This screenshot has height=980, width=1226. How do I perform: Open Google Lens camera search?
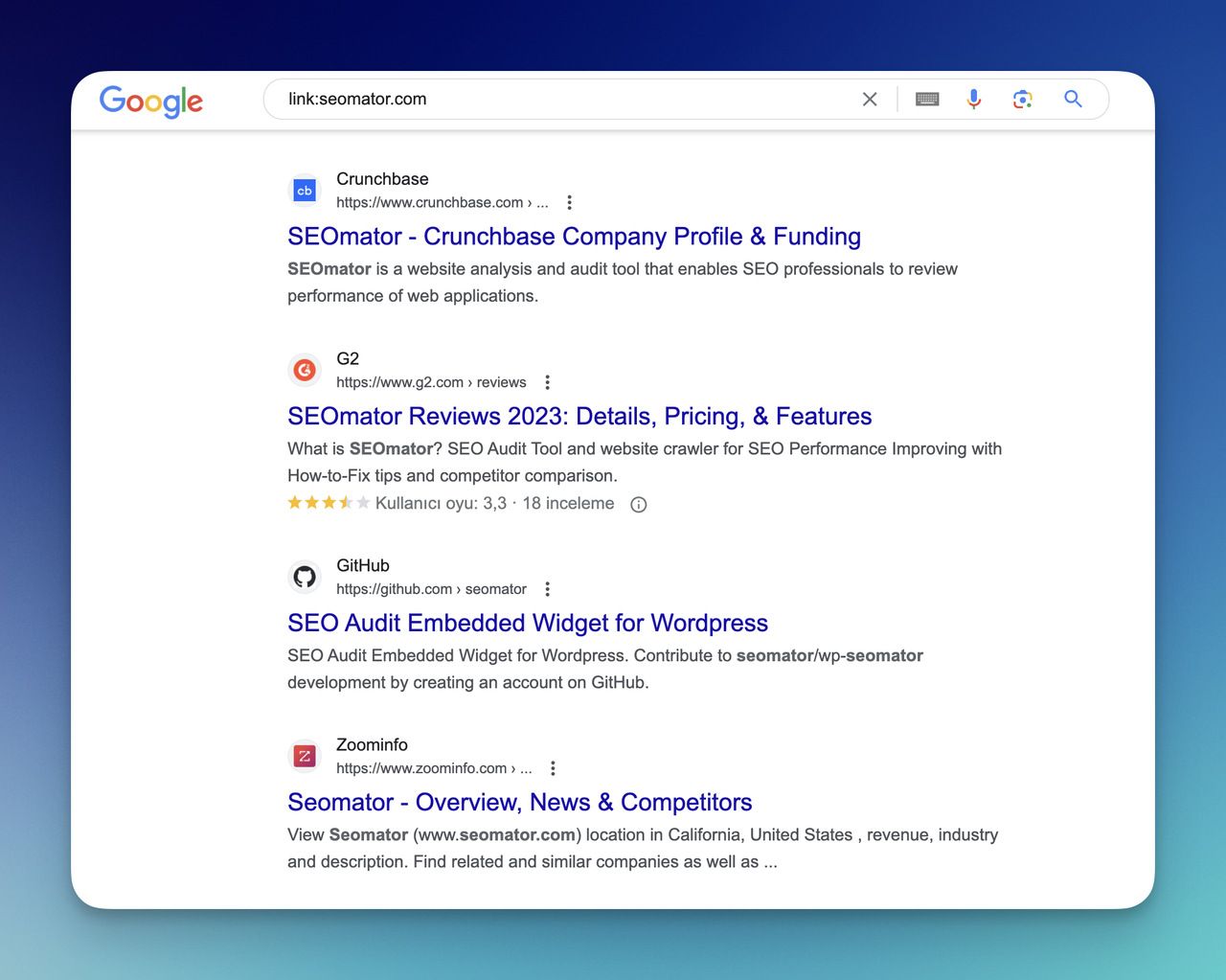click(1022, 99)
